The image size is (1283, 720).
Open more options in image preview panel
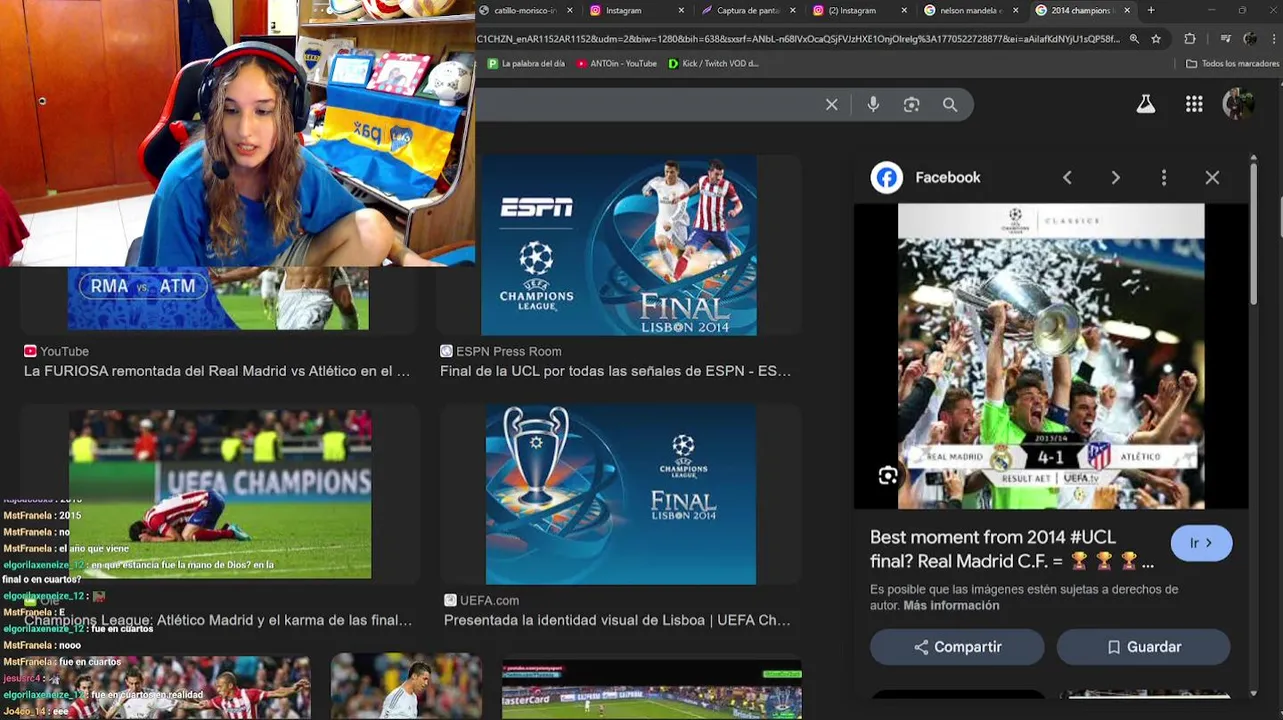coord(1163,177)
